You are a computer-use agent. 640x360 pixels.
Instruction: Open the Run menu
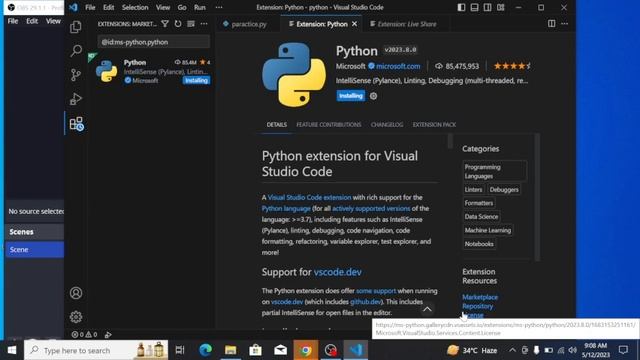tap(200, 7)
